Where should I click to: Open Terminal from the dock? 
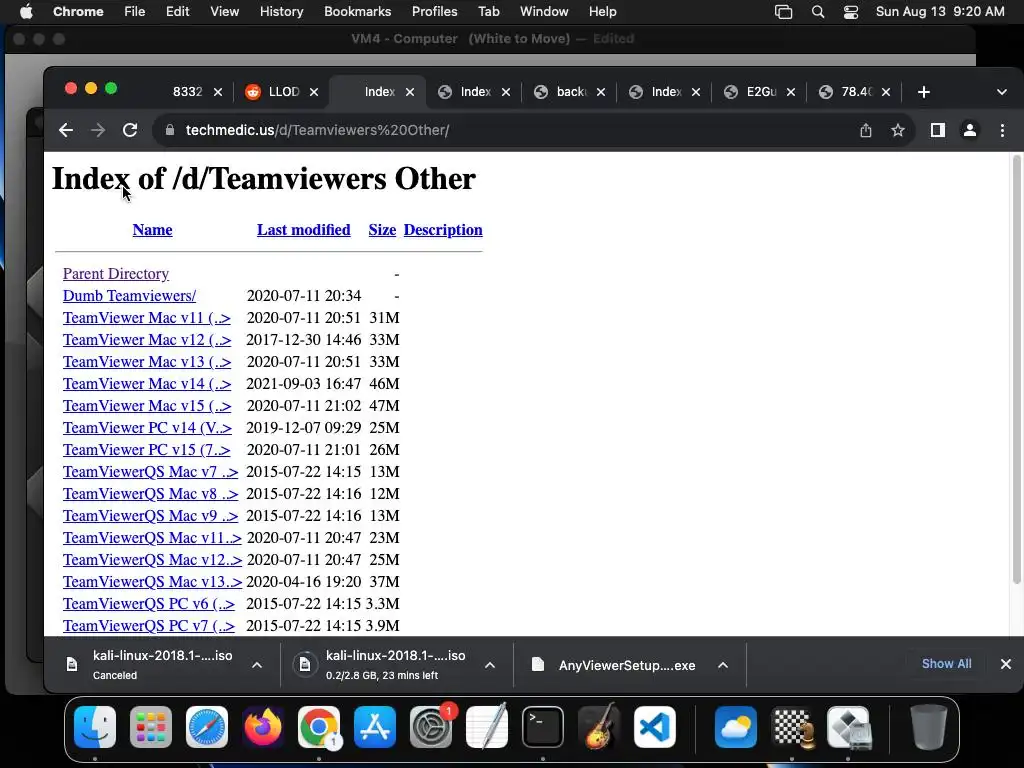click(x=543, y=727)
